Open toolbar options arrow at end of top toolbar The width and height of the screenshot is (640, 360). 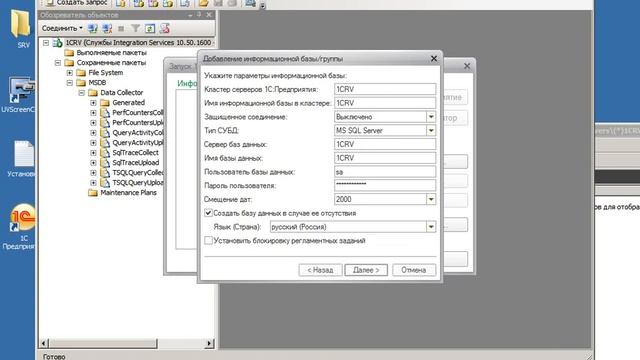(262, 6)
